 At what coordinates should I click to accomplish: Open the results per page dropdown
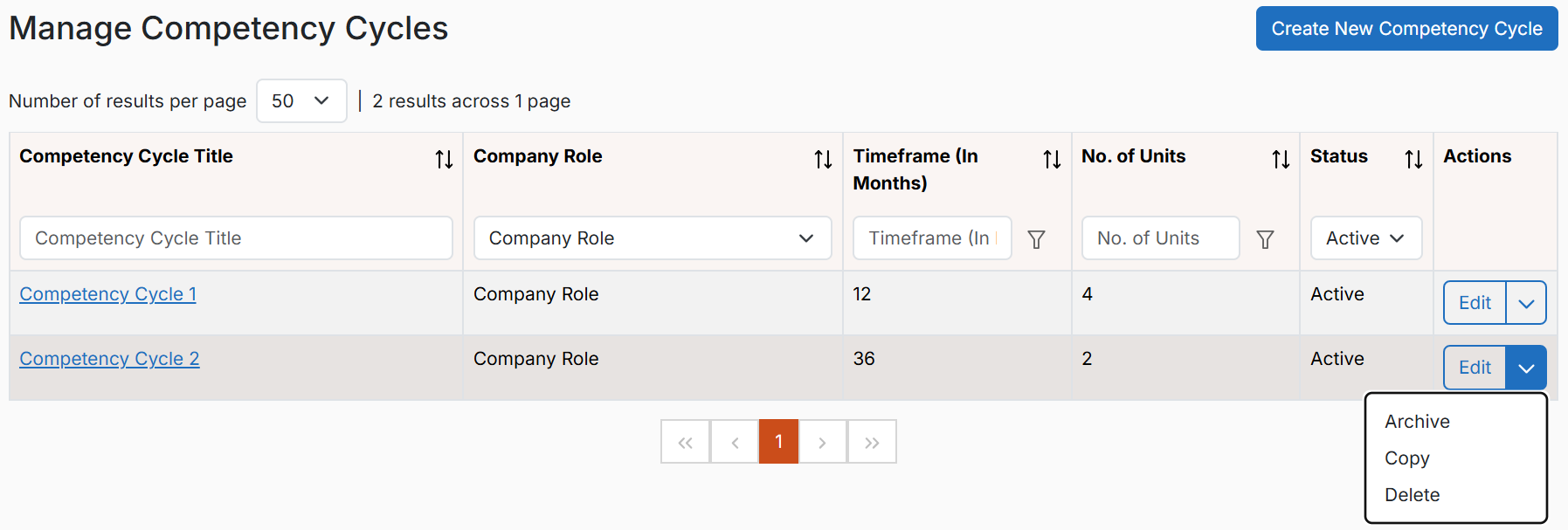[301, 101]
